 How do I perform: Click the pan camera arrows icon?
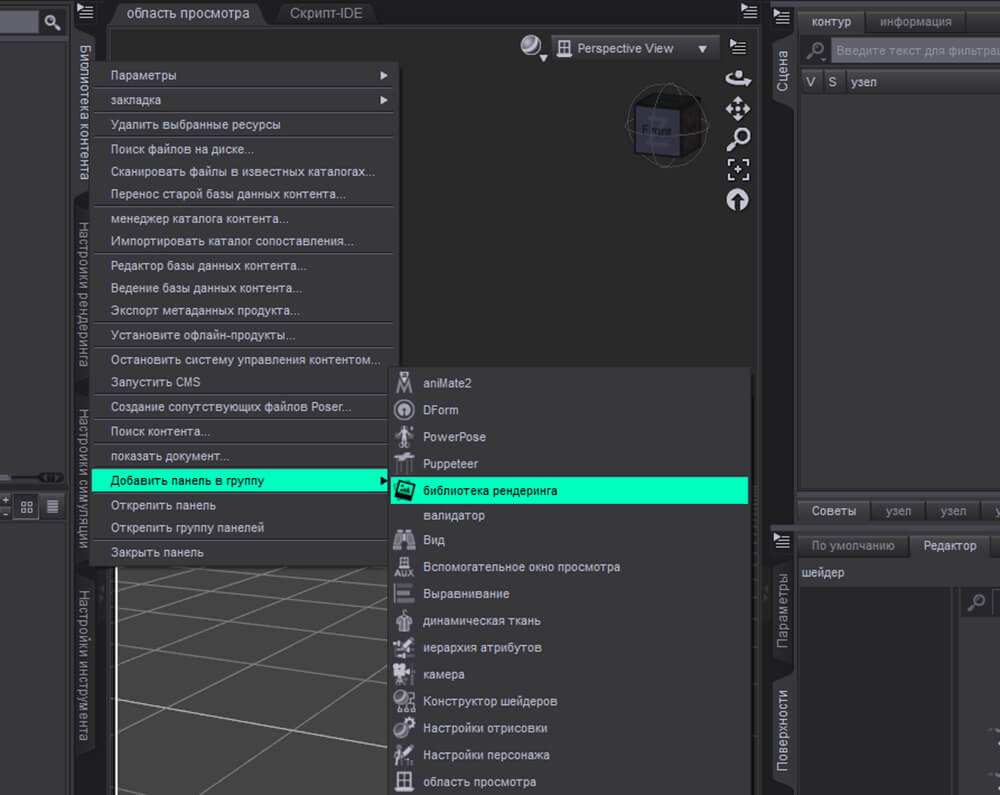point(738,108)
